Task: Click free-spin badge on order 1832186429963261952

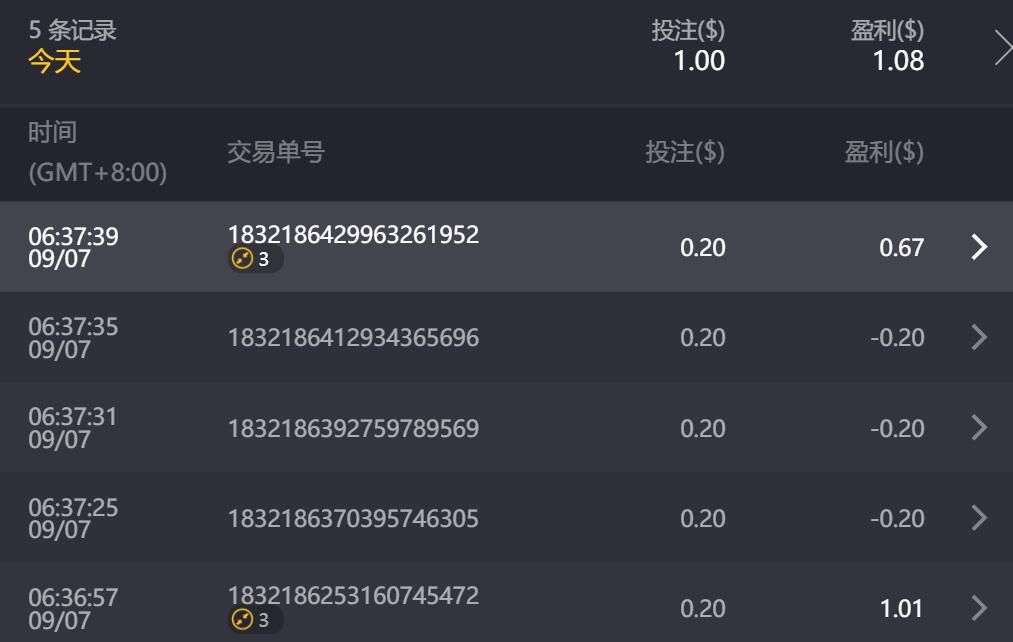Action: pos(254,260)
